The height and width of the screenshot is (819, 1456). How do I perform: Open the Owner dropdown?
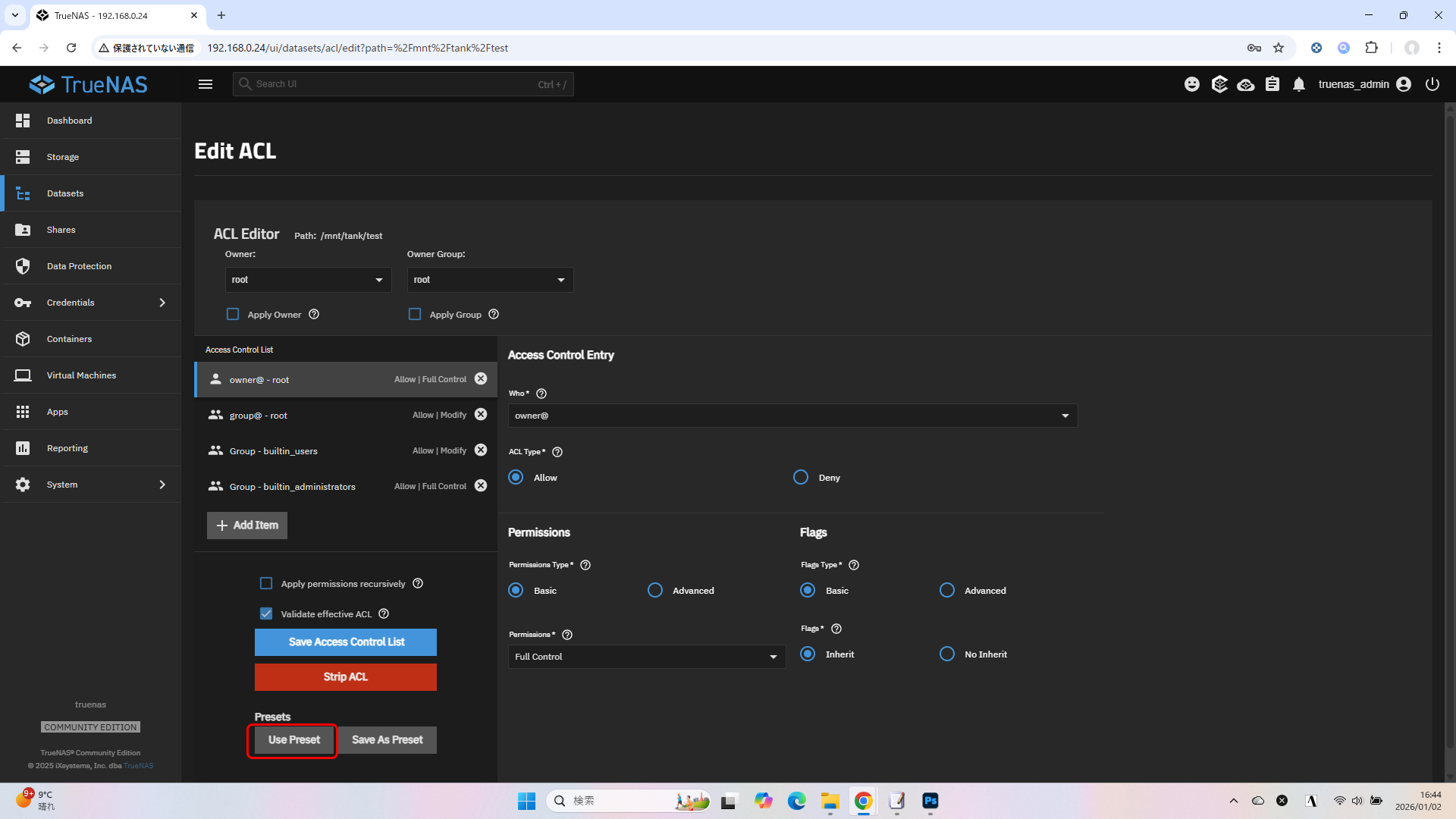tap(308, 280)
